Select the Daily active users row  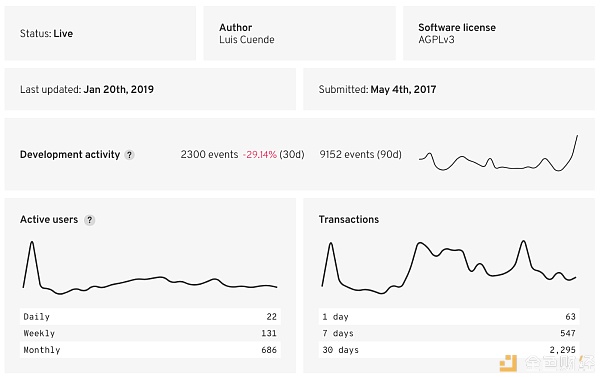tap(150, 317)
